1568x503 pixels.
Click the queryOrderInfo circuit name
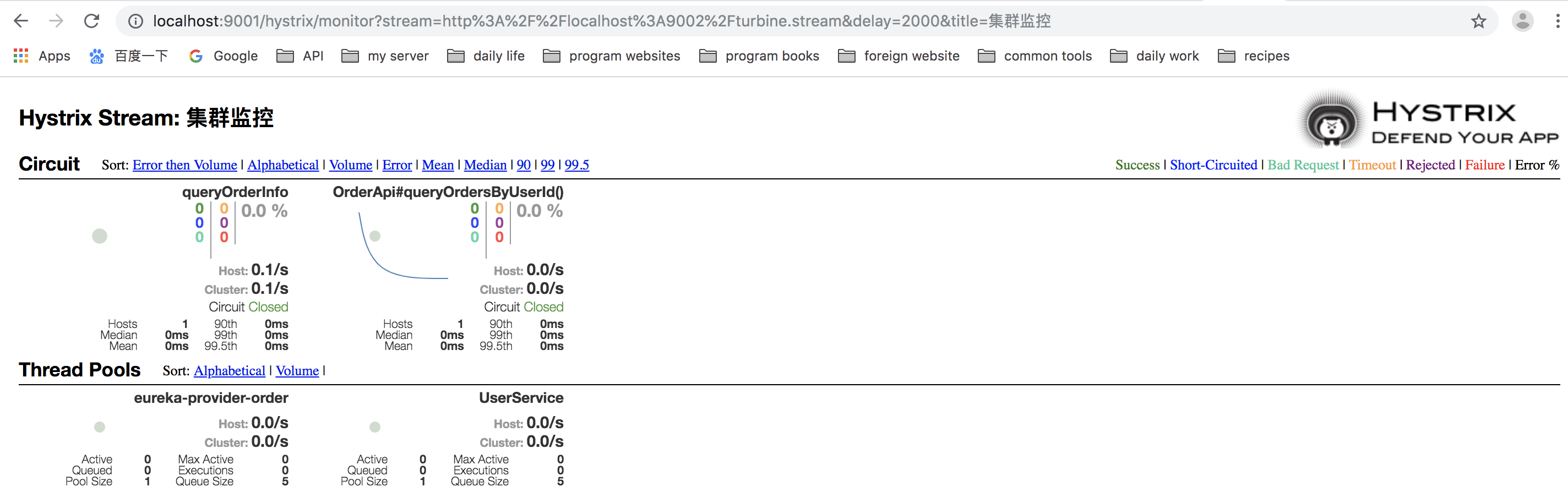tap(235, 192)
